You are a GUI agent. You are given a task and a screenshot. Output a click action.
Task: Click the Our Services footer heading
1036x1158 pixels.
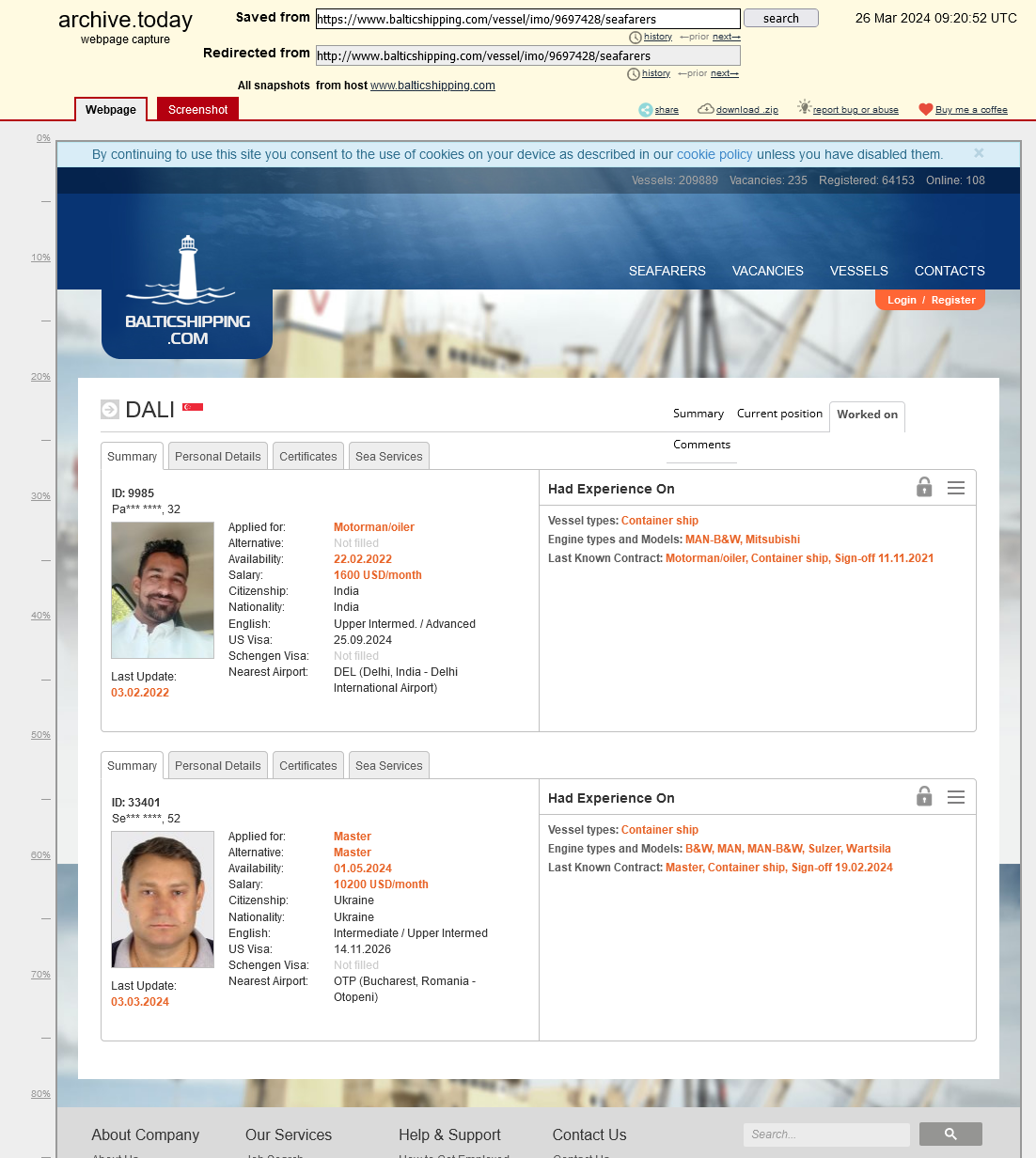(x=289, y=1135)
